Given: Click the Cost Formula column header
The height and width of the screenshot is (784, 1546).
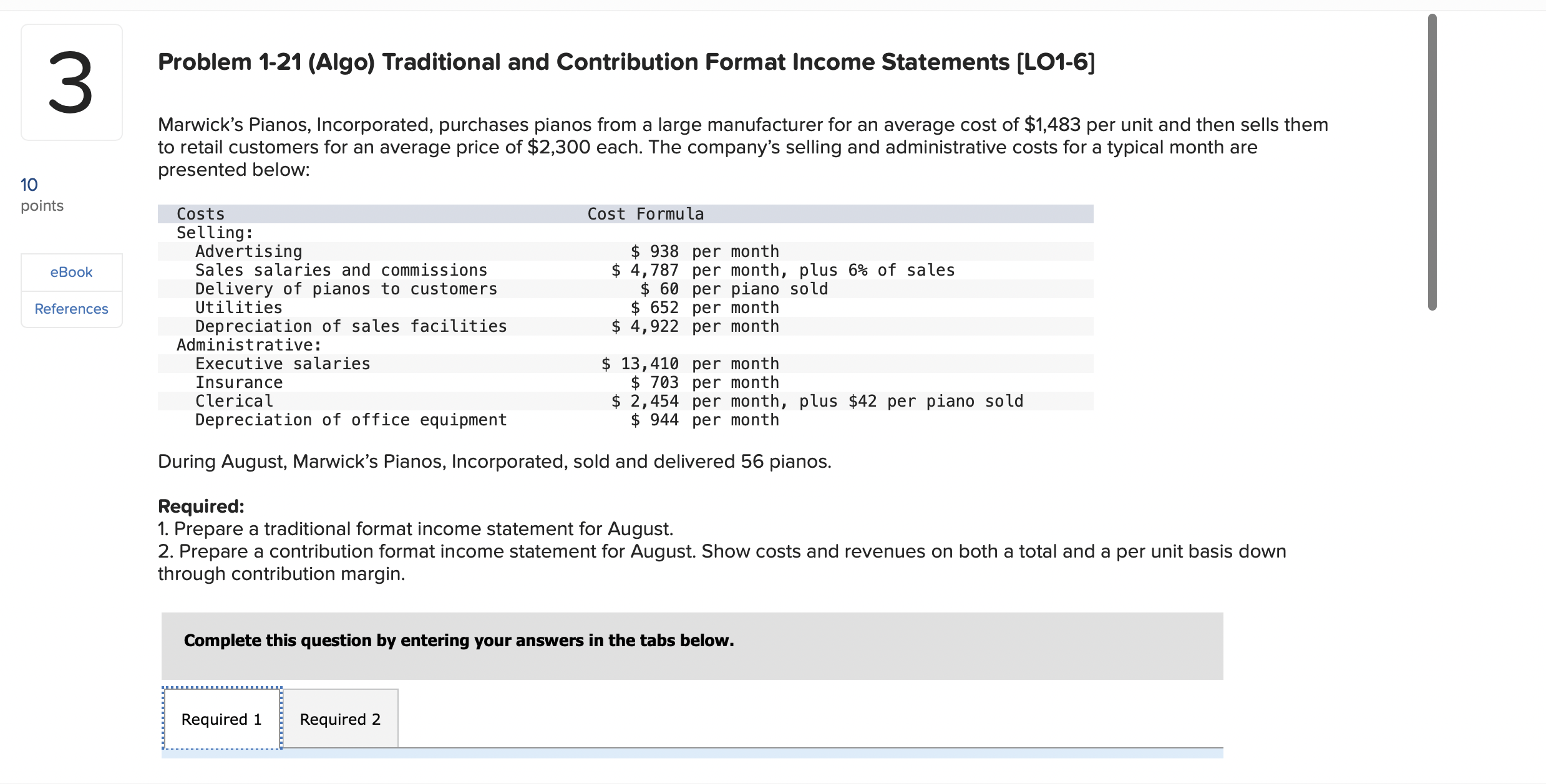Looking at the screenshot, I should (x=645, y=214).
